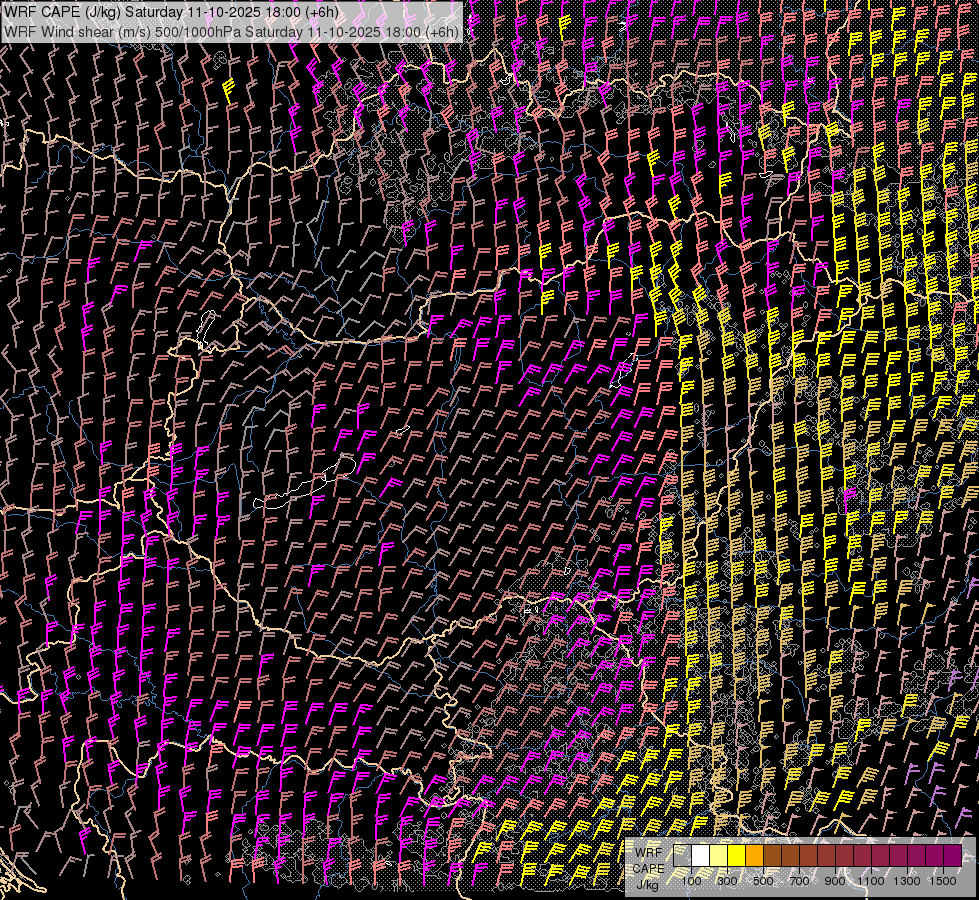Select the last purple swatch past 1500
This screenshot has width=979, height=900.
coord(953,856)
